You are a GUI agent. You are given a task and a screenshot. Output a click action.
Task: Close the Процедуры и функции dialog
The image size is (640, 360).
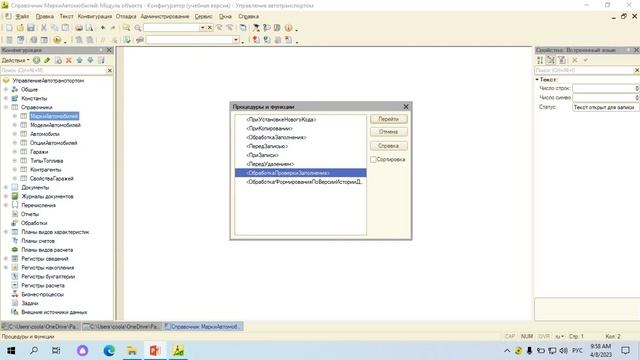pyautogui.click(x=406, y=107)
